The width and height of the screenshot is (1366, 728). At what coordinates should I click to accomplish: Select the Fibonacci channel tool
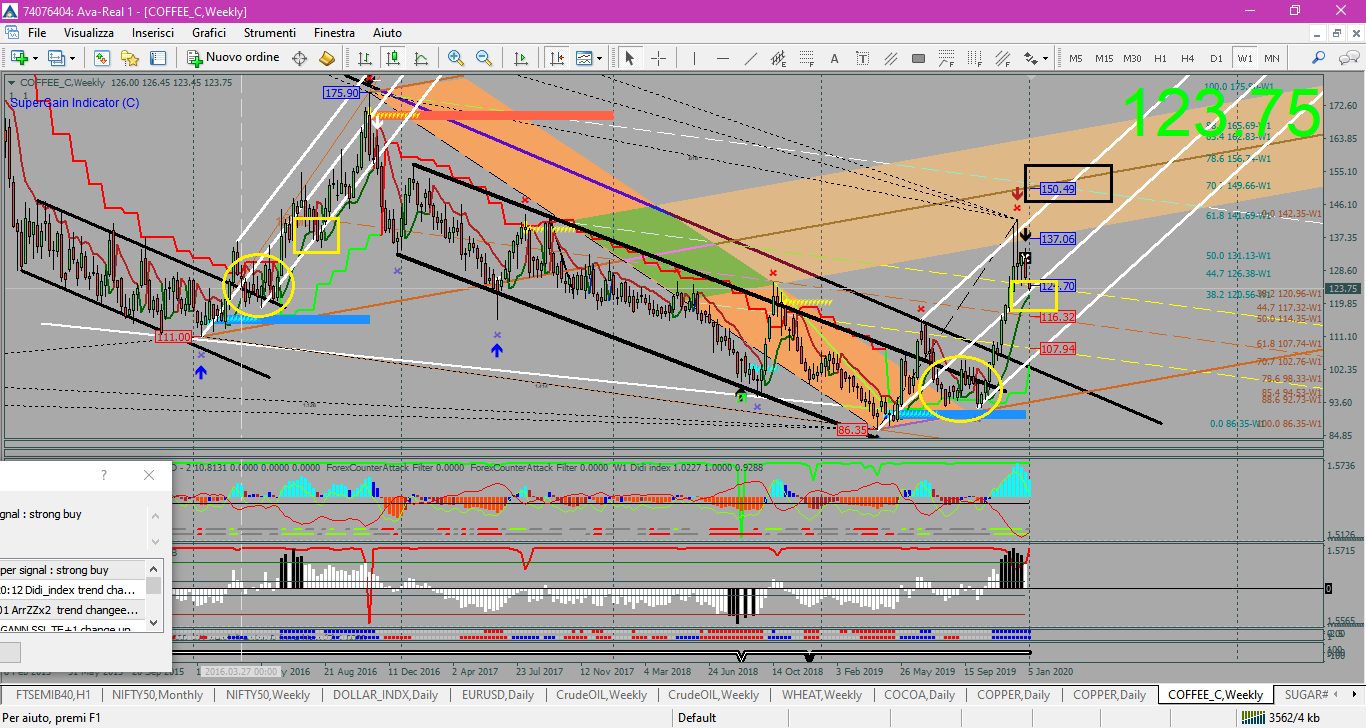(1002, 58)
